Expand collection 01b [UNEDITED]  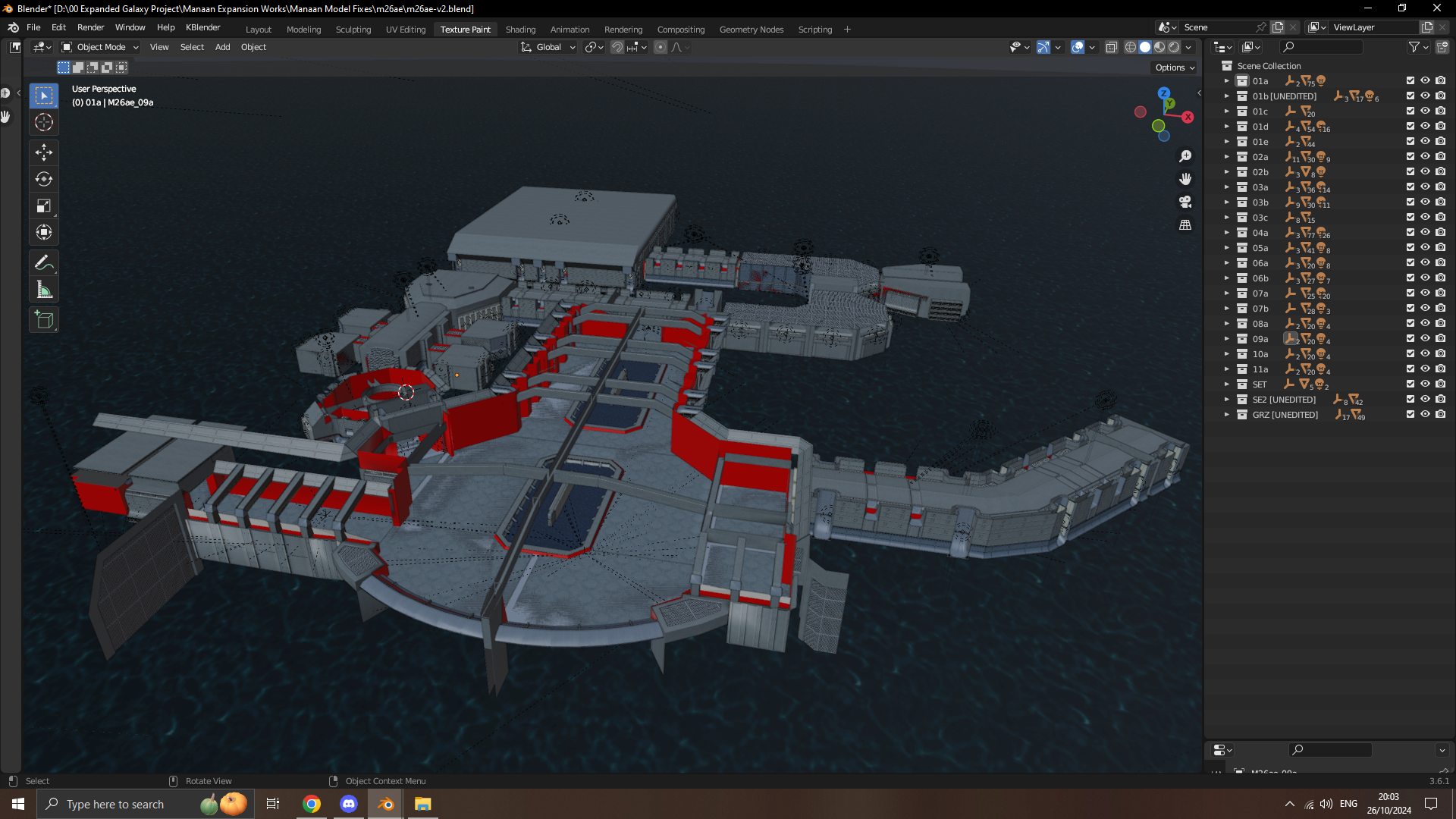(x=1226, y=96)
